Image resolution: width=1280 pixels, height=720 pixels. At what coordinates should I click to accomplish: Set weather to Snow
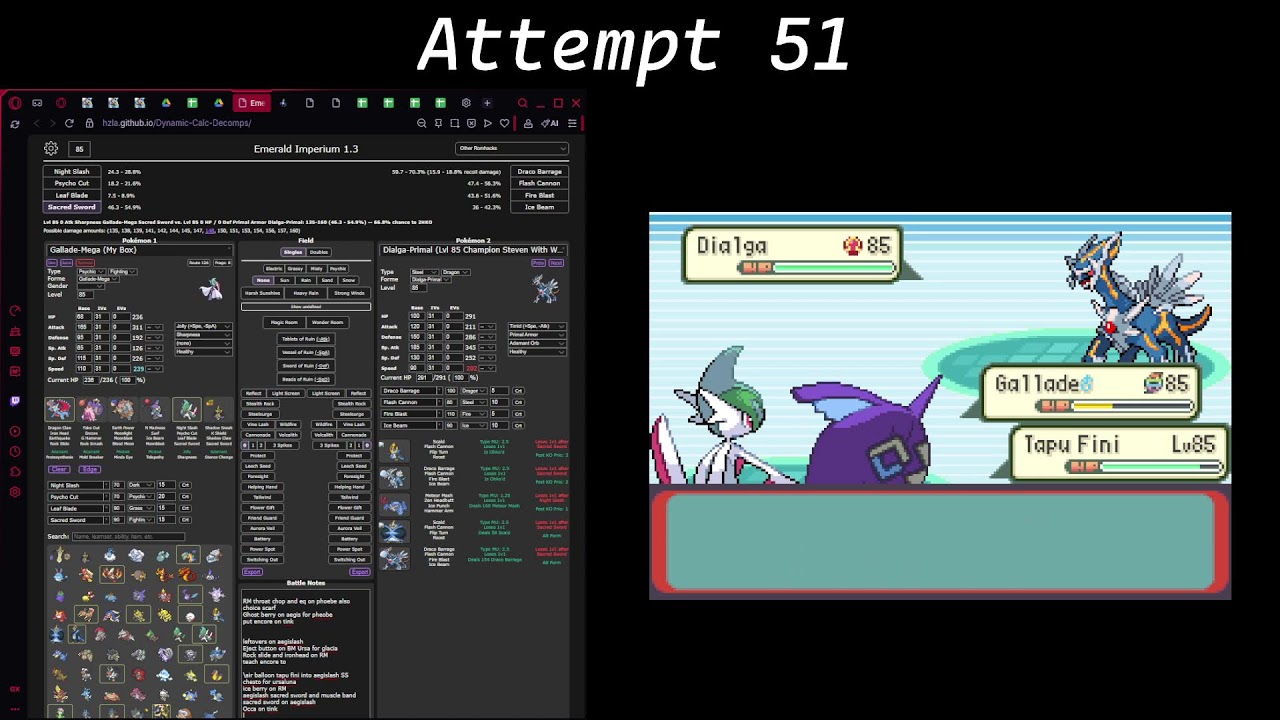(350, 281)
